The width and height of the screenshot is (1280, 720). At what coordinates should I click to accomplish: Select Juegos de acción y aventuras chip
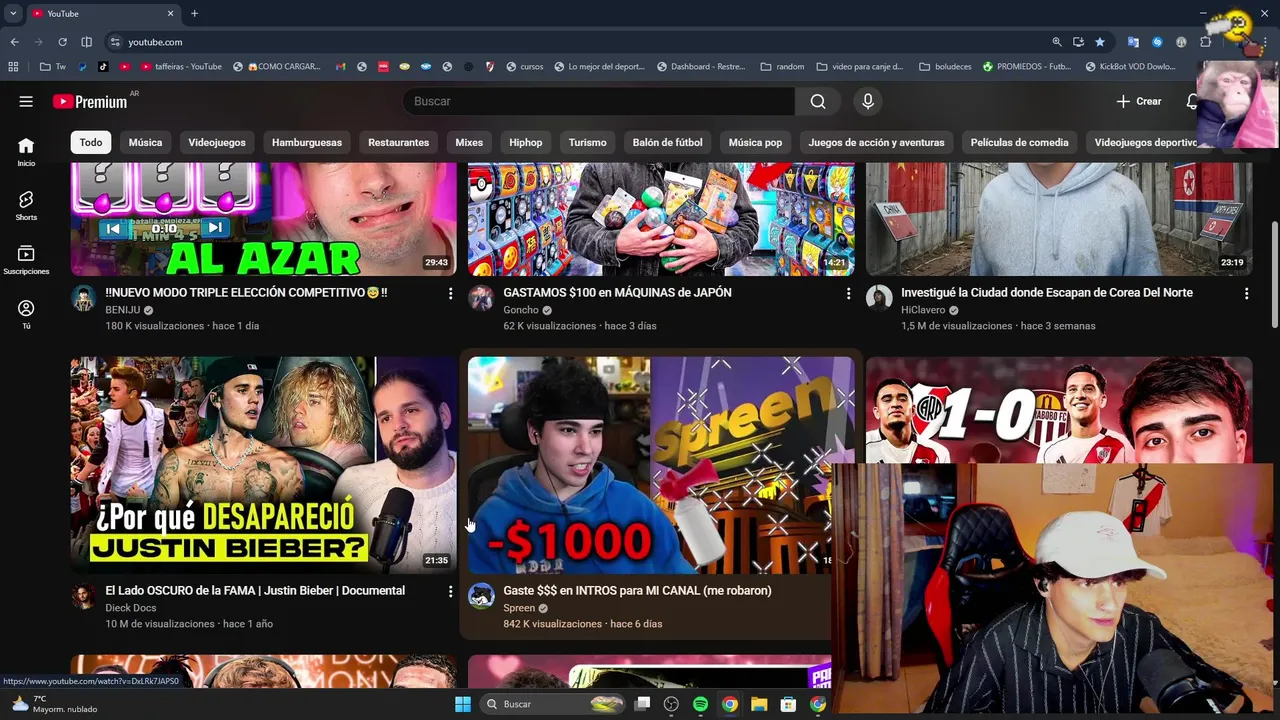point(876,142)
